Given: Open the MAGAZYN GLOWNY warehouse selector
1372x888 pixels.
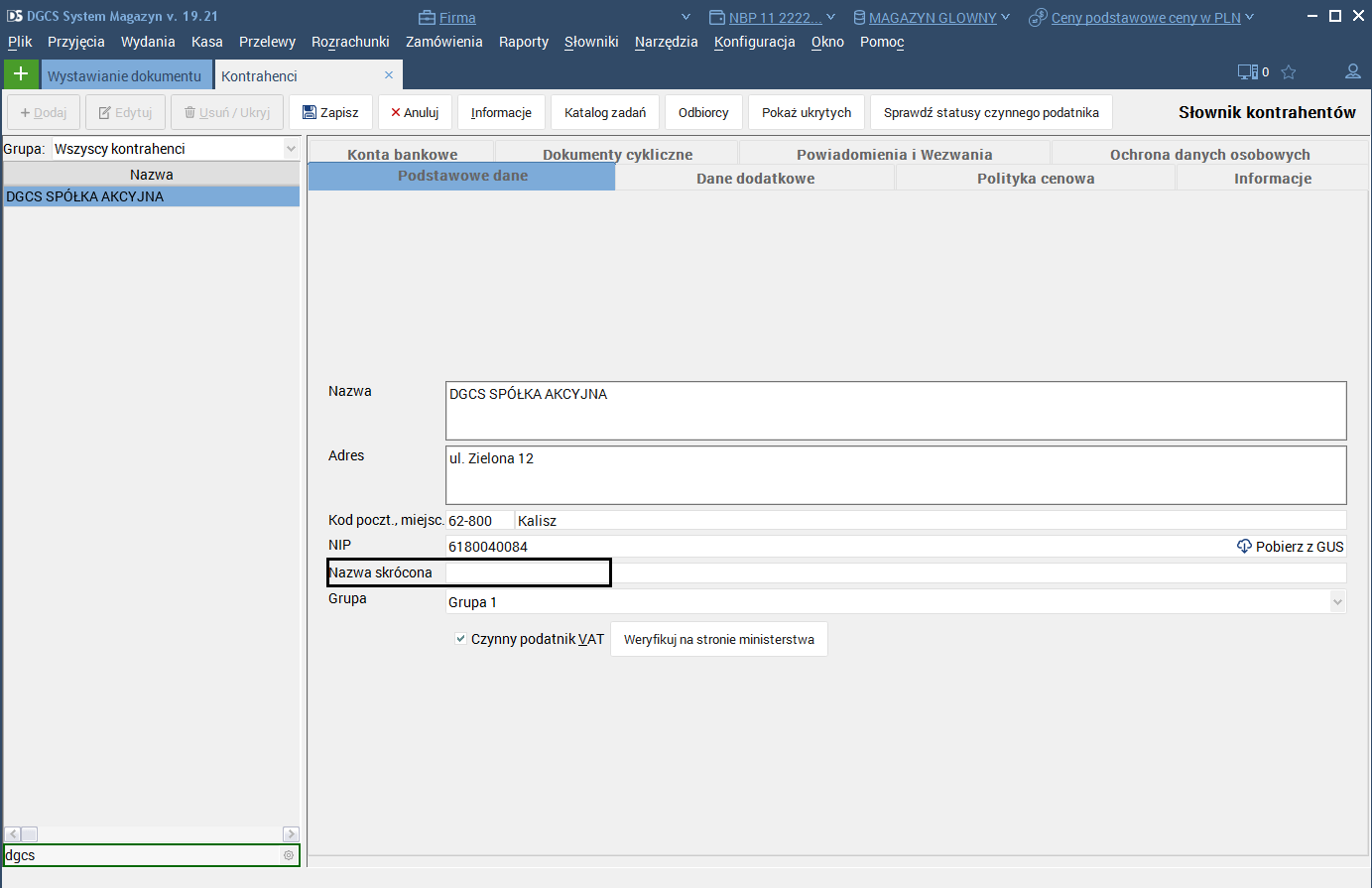Looking at the screenshot, I should tap(932, 17).
